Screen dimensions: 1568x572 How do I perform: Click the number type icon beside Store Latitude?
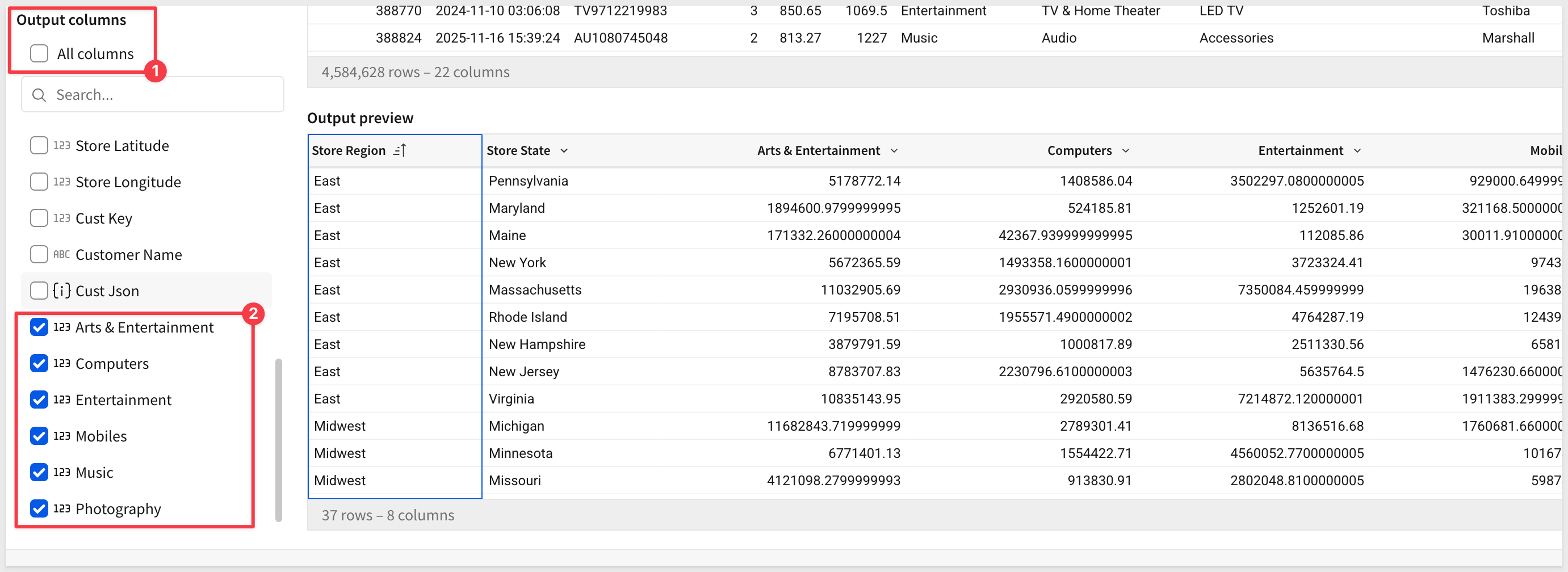coord(61,145)
